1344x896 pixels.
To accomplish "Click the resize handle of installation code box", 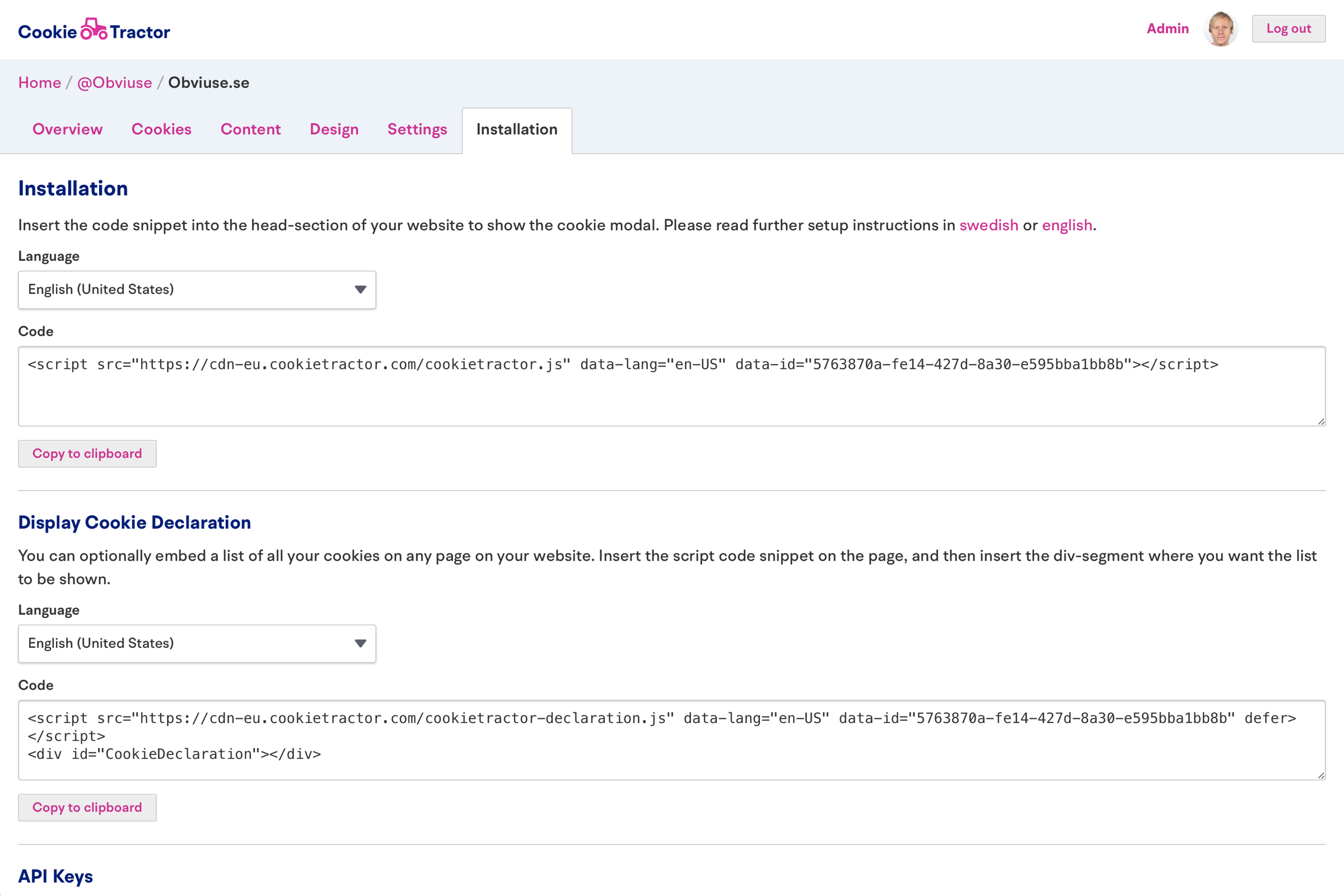I will click(1320, 422).
